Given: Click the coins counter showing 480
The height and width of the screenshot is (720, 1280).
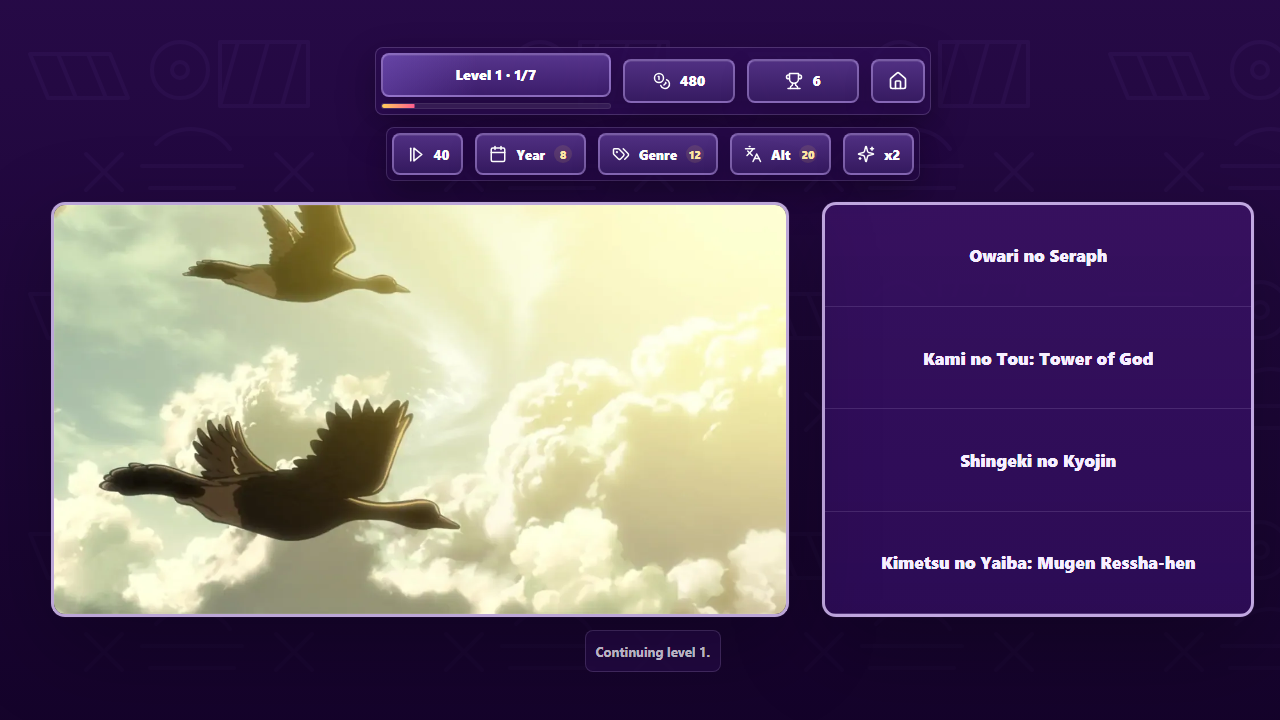Looking at the screenshot, I should click(679, 81).
